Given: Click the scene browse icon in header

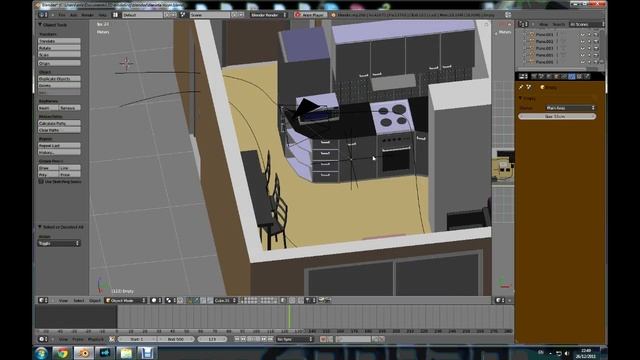Looking at the screenshot, I should (183, 15).
